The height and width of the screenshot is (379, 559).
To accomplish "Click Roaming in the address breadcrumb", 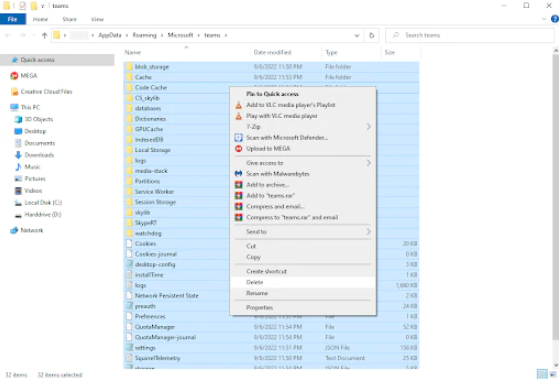I will [144, 35].
